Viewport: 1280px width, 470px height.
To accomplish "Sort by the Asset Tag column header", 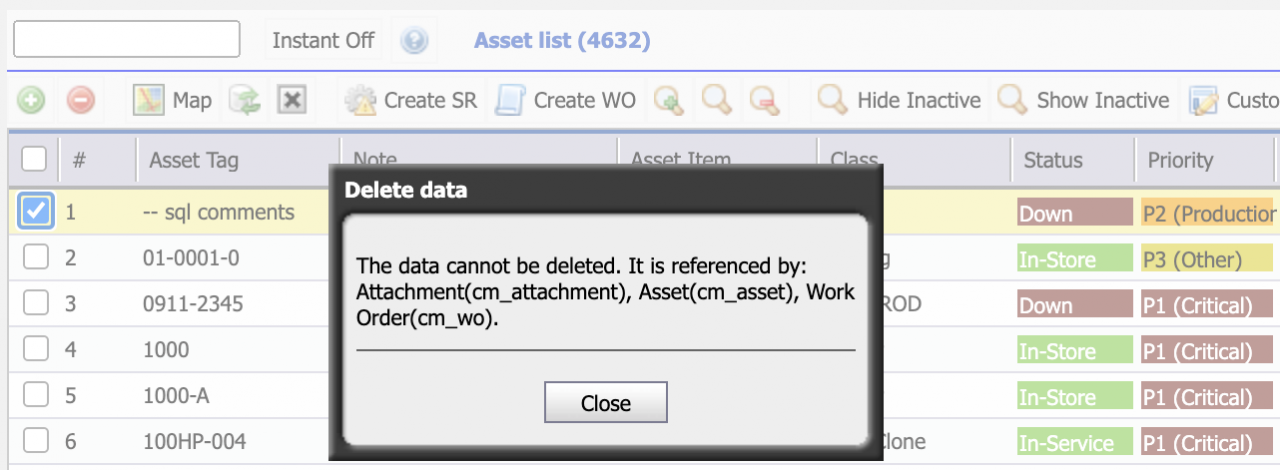I will coord(194,160).
